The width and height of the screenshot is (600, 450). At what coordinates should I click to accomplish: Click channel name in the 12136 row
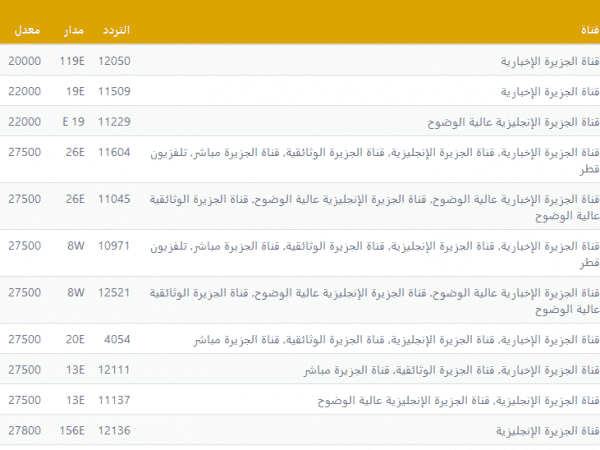point(548,431)
